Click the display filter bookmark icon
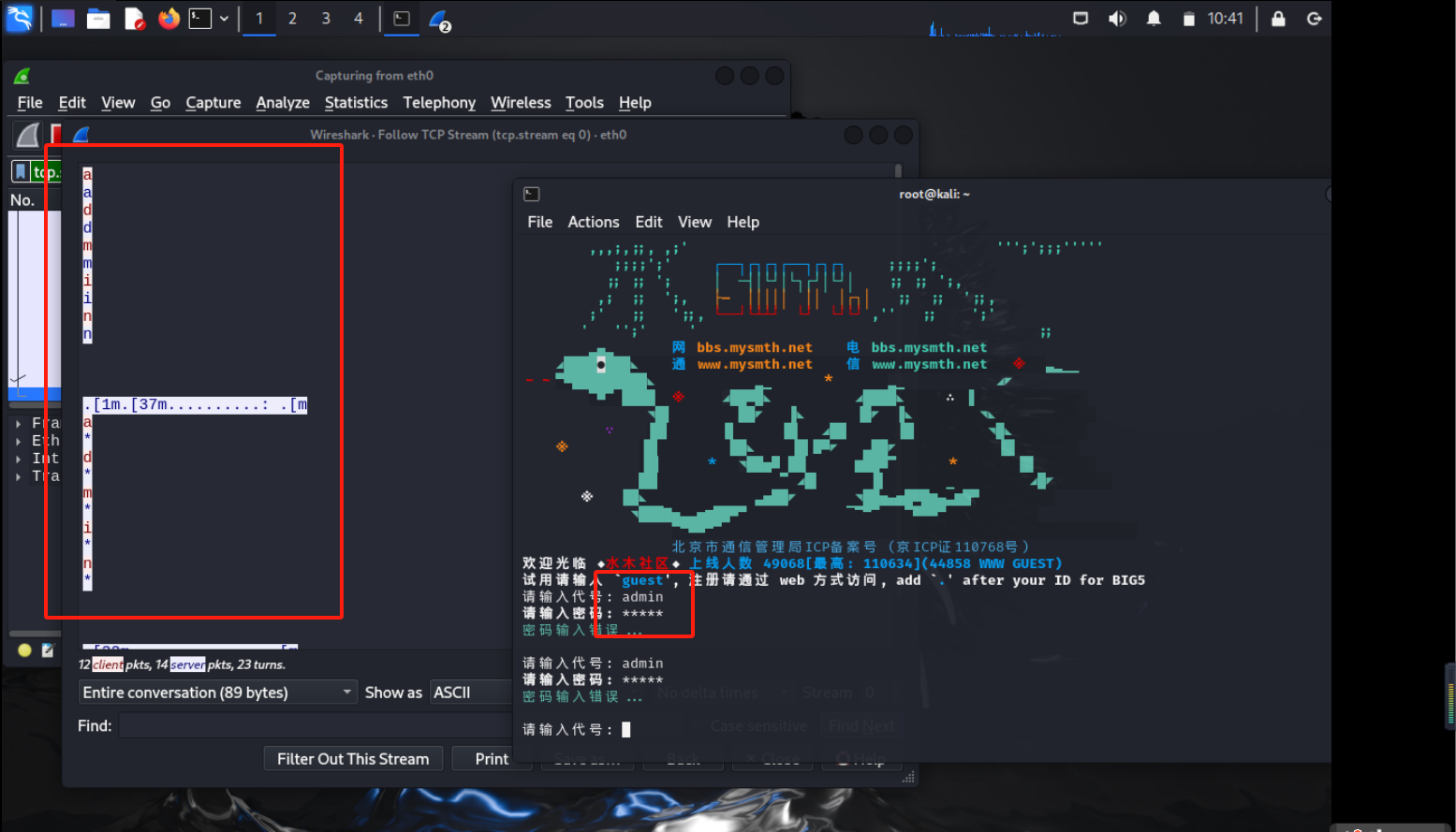 21,171
